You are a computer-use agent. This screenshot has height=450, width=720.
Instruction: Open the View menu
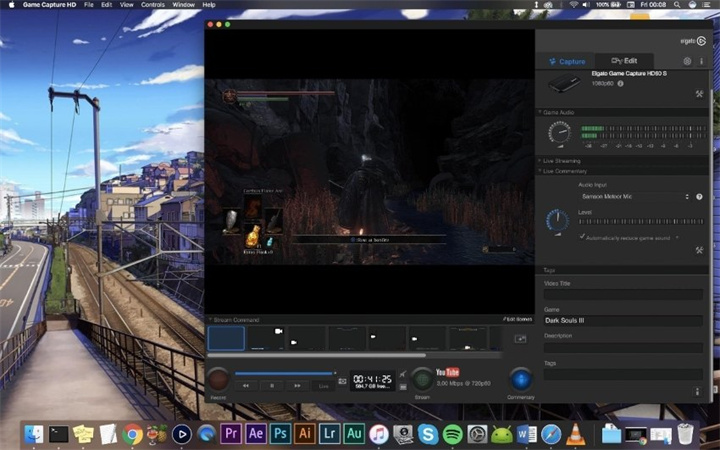pyautogui.click(x=126, y=5)
